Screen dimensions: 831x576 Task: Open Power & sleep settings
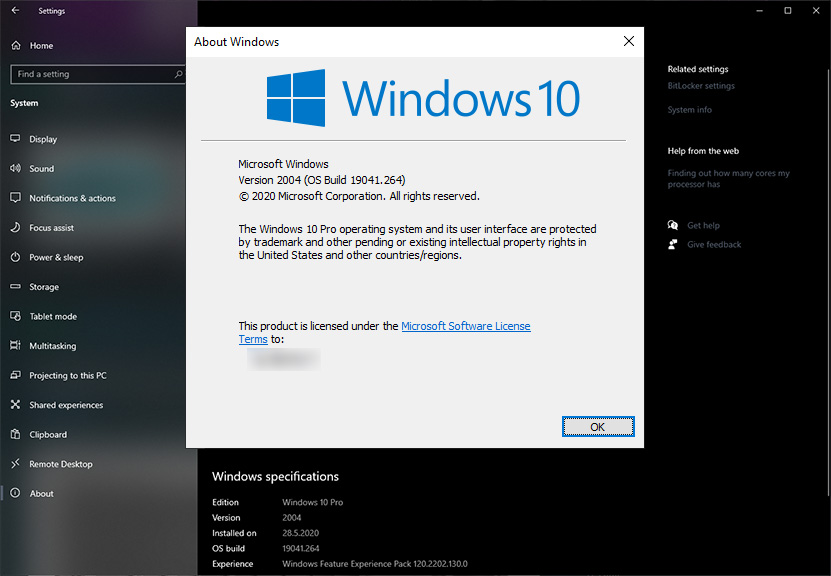point(56,258)
